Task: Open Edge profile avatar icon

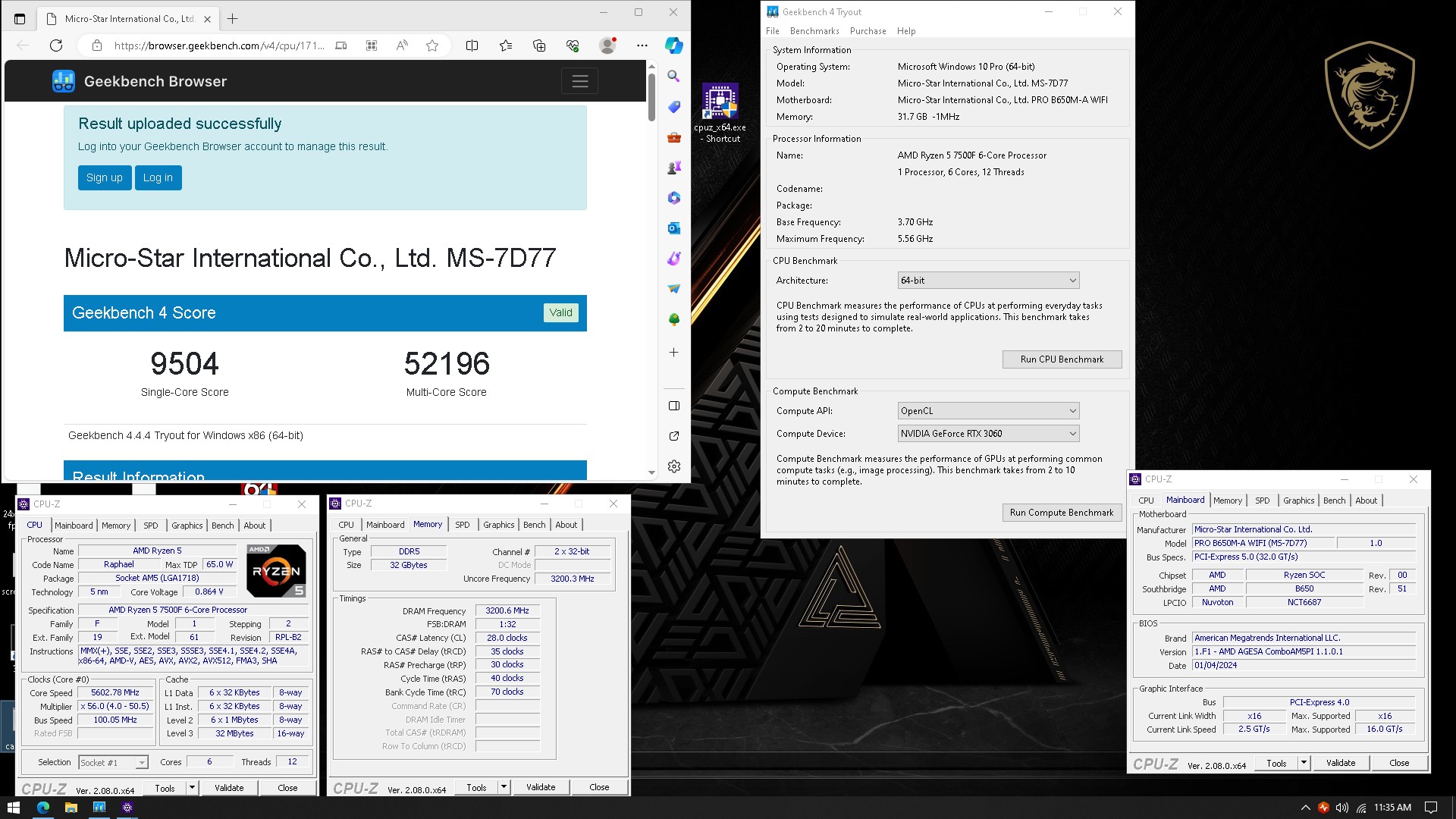Action: (607, 45)
